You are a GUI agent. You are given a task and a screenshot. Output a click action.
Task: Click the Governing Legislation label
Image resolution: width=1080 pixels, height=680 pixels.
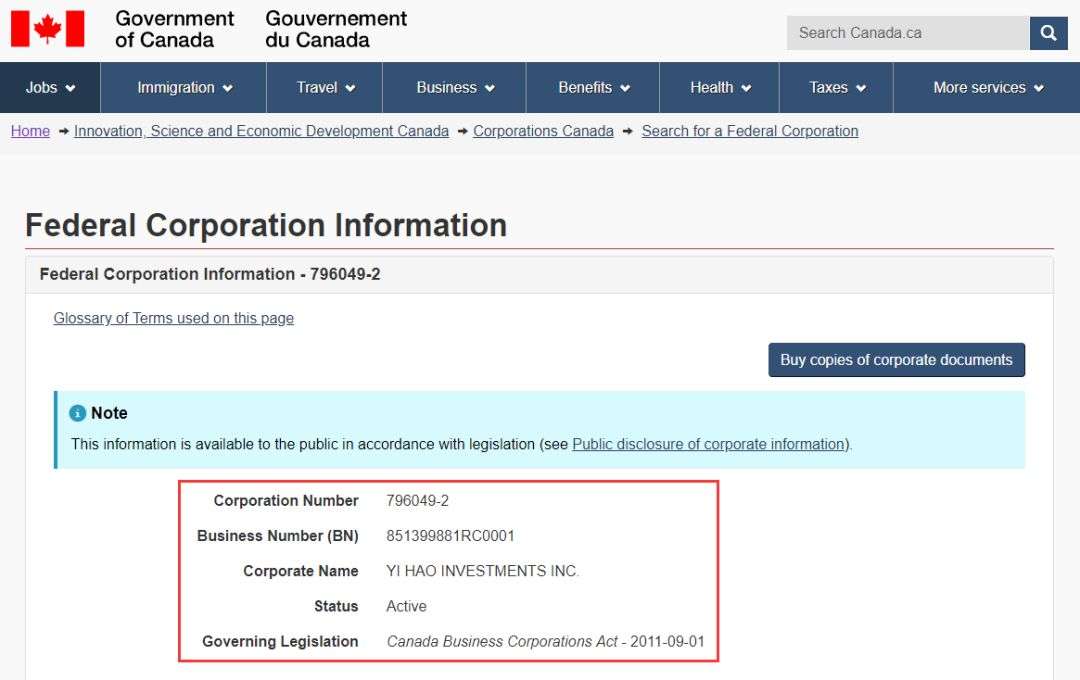(x=280, y=641)
